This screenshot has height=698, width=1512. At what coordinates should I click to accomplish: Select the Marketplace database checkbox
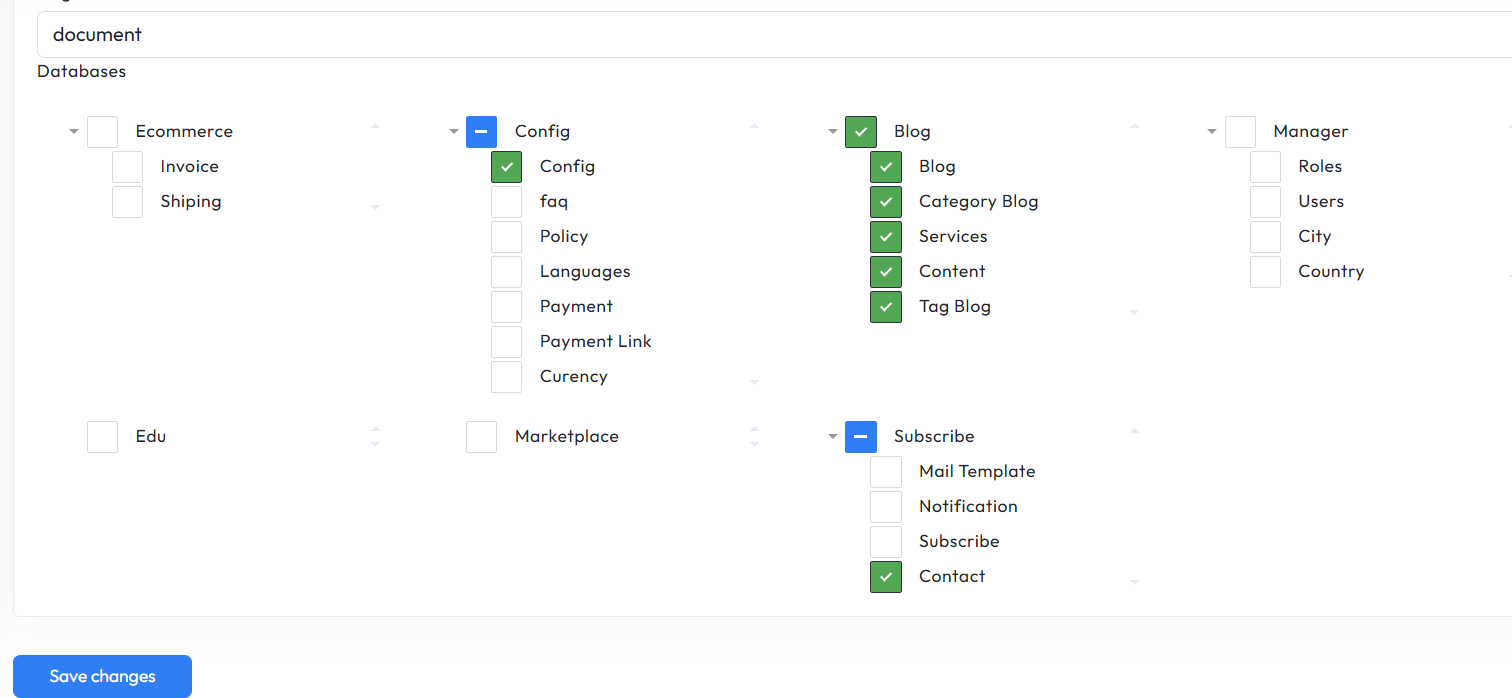481,437
